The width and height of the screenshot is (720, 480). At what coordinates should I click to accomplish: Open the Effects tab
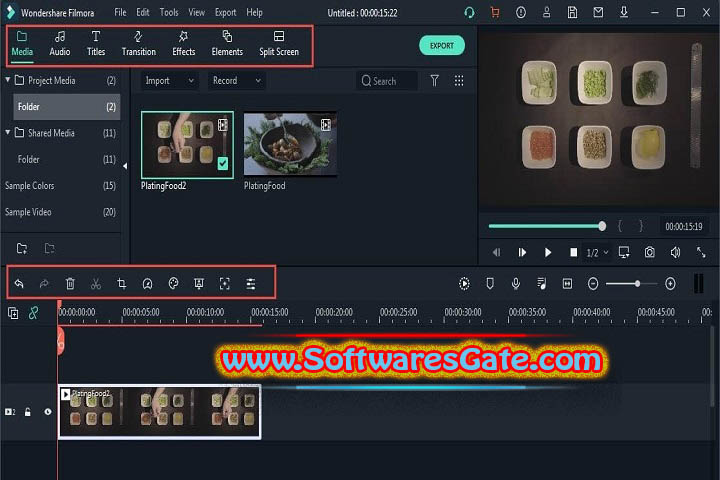click(x=184, y=44)
